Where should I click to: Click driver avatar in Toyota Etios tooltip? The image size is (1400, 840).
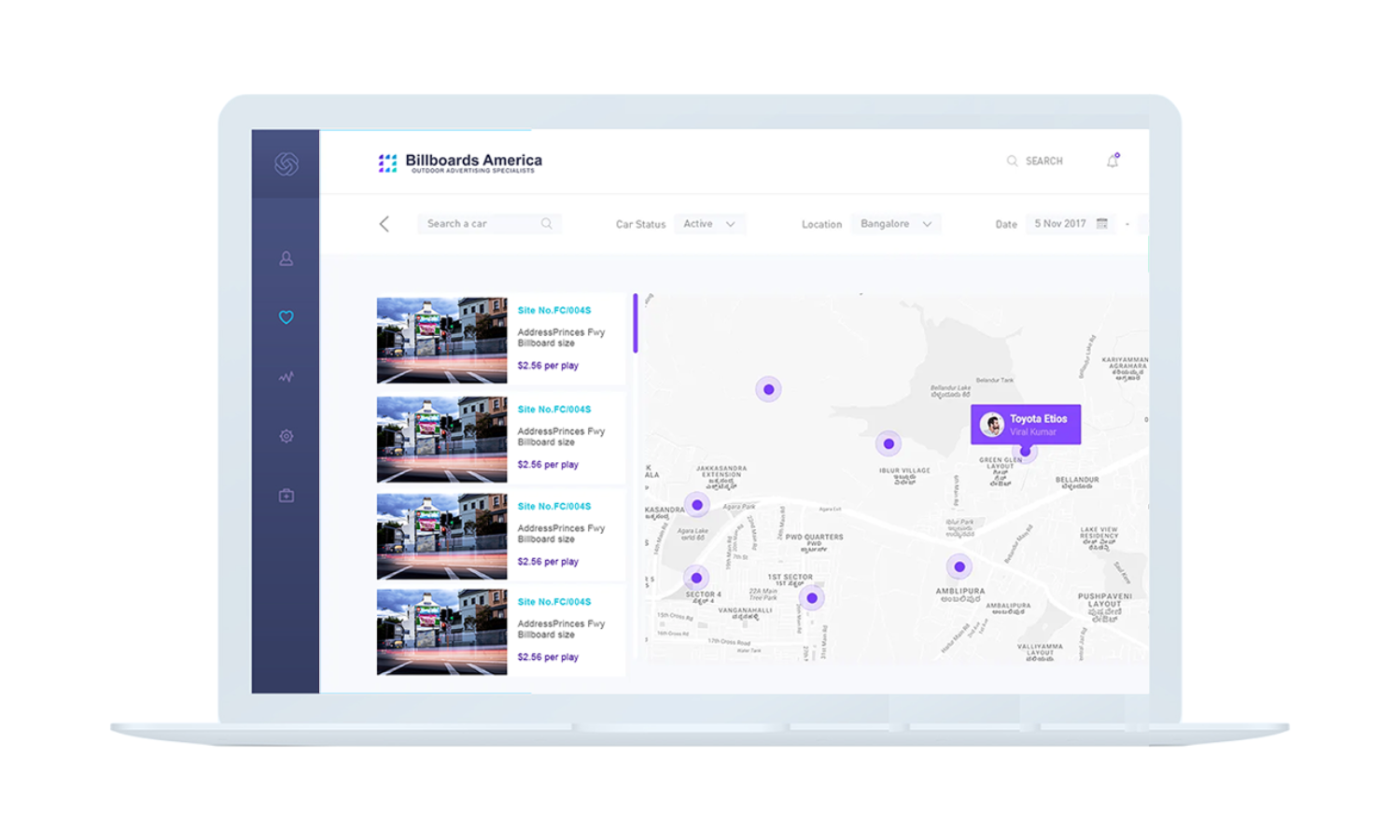point(992,425)
